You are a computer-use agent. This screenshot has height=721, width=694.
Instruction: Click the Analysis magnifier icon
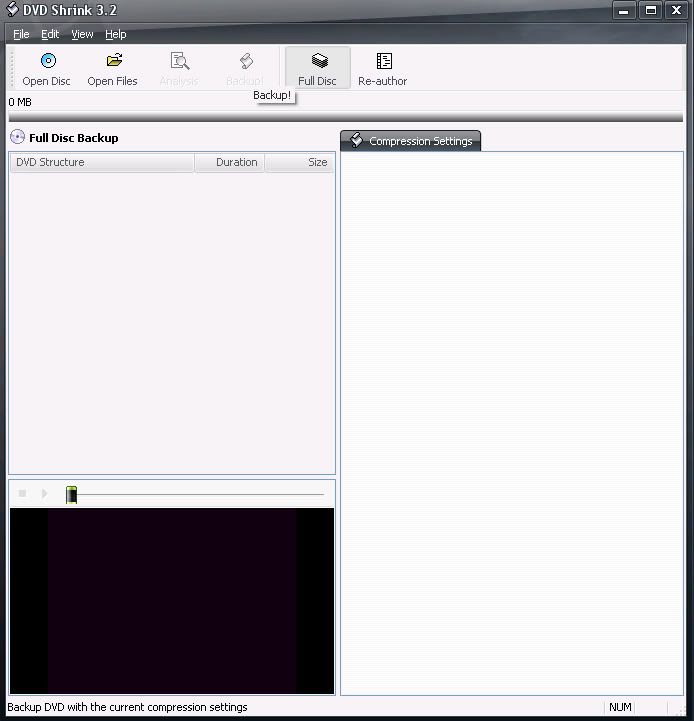click(180, 61)
